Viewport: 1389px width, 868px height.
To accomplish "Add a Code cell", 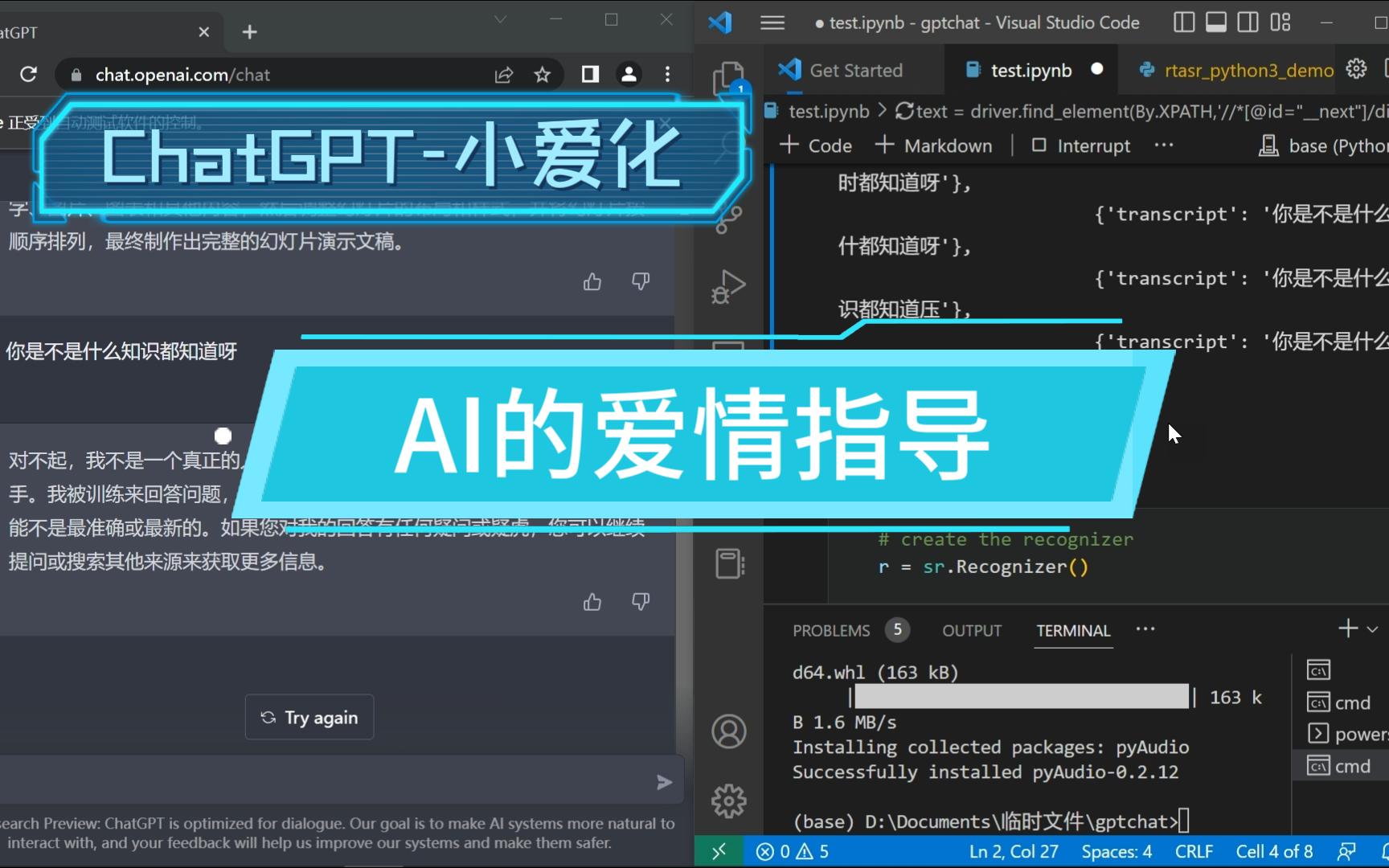I will (816, 145).
